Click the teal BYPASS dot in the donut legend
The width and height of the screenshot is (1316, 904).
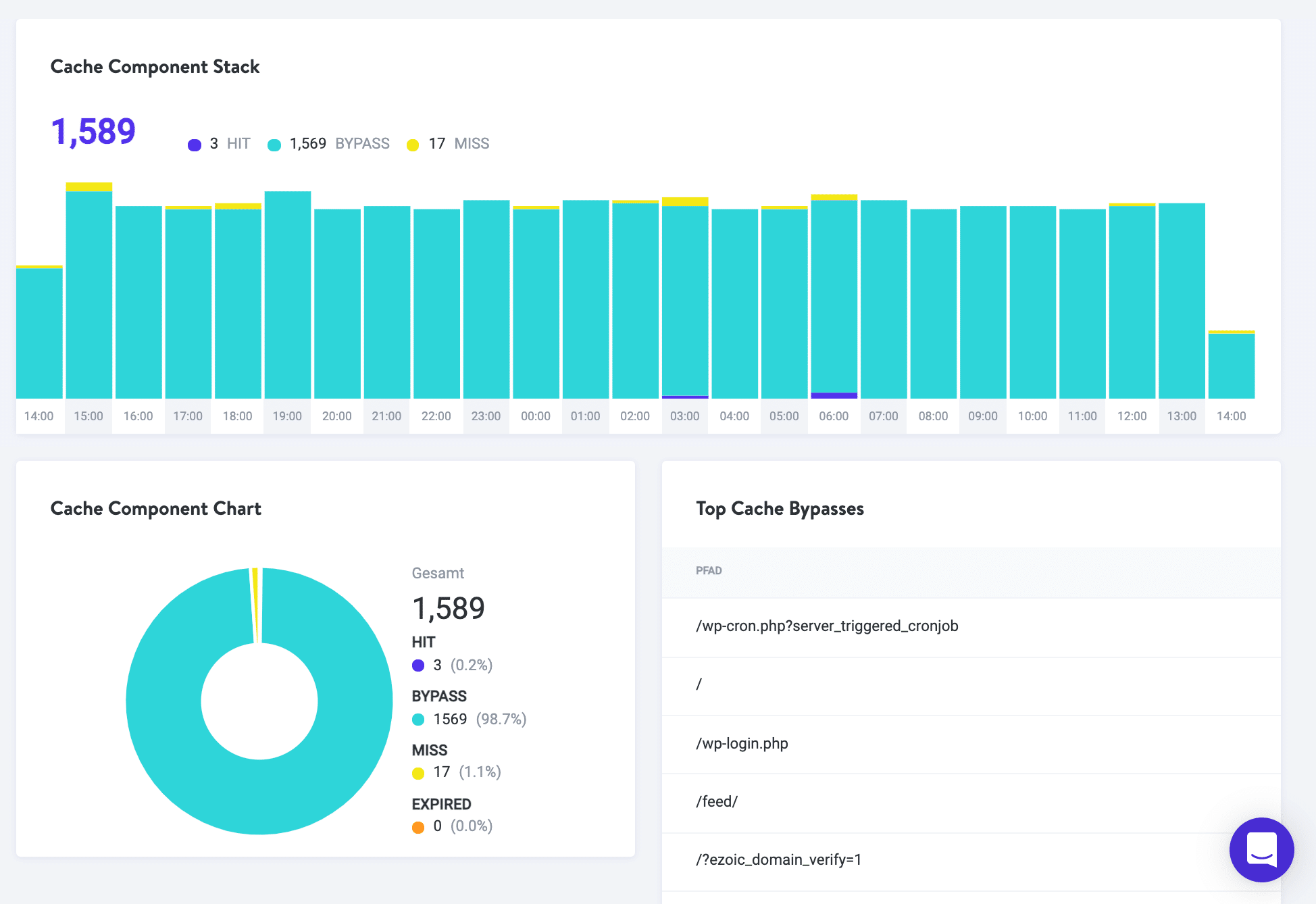pyautogui.click(x=418, y=719)
